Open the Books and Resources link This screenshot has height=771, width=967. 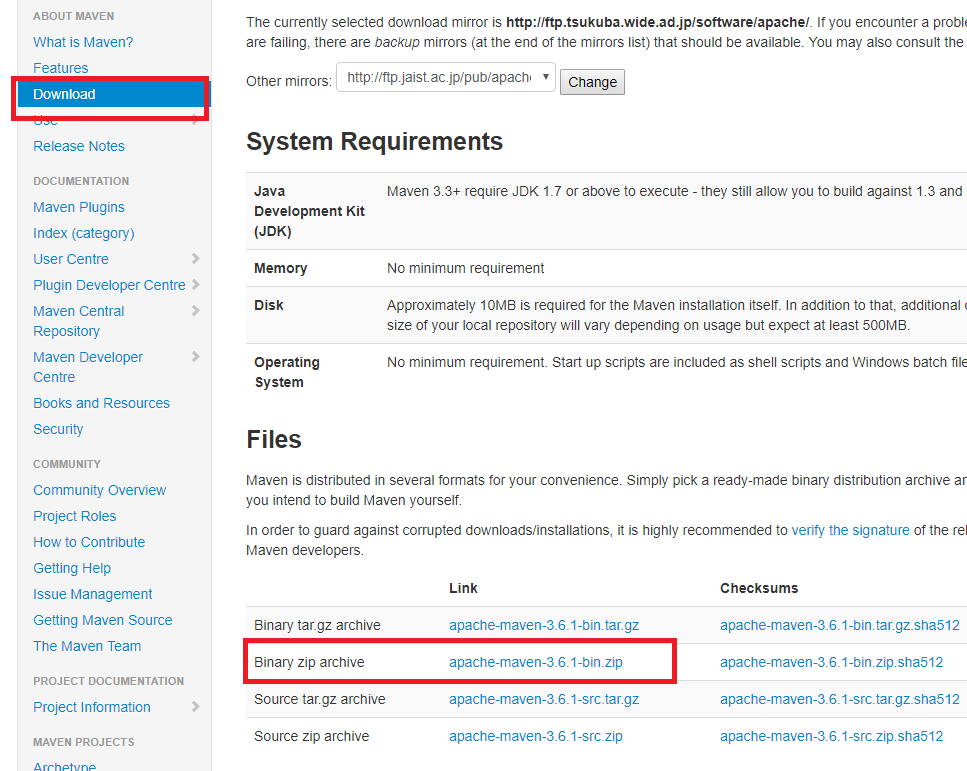101,403
